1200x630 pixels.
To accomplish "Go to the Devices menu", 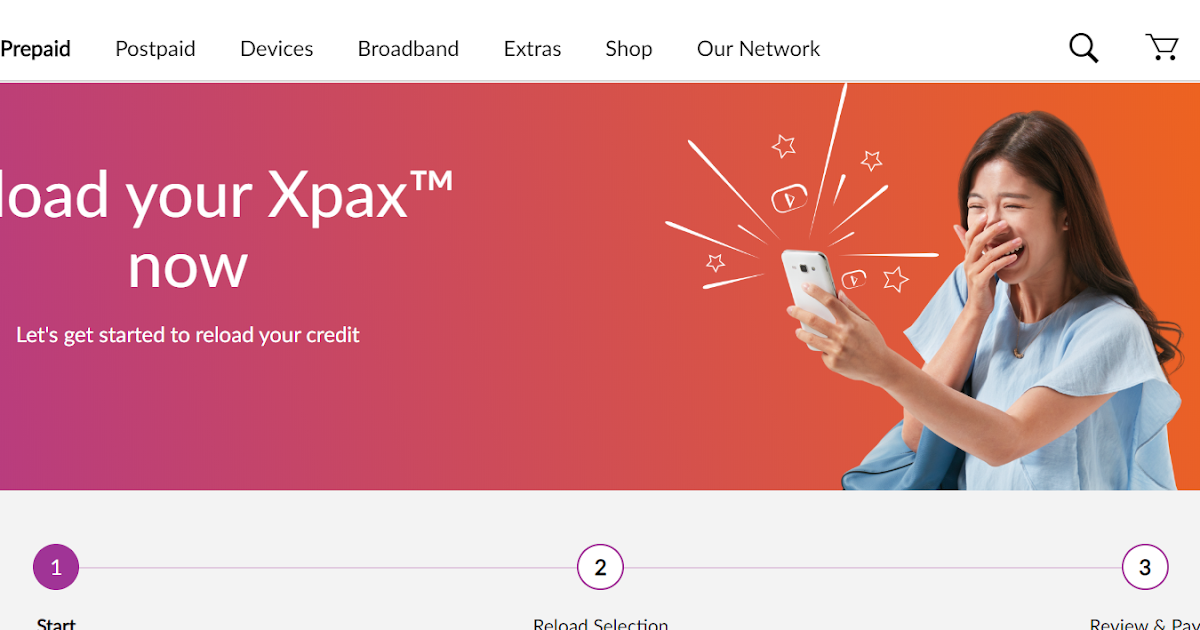I will (277, 48).
